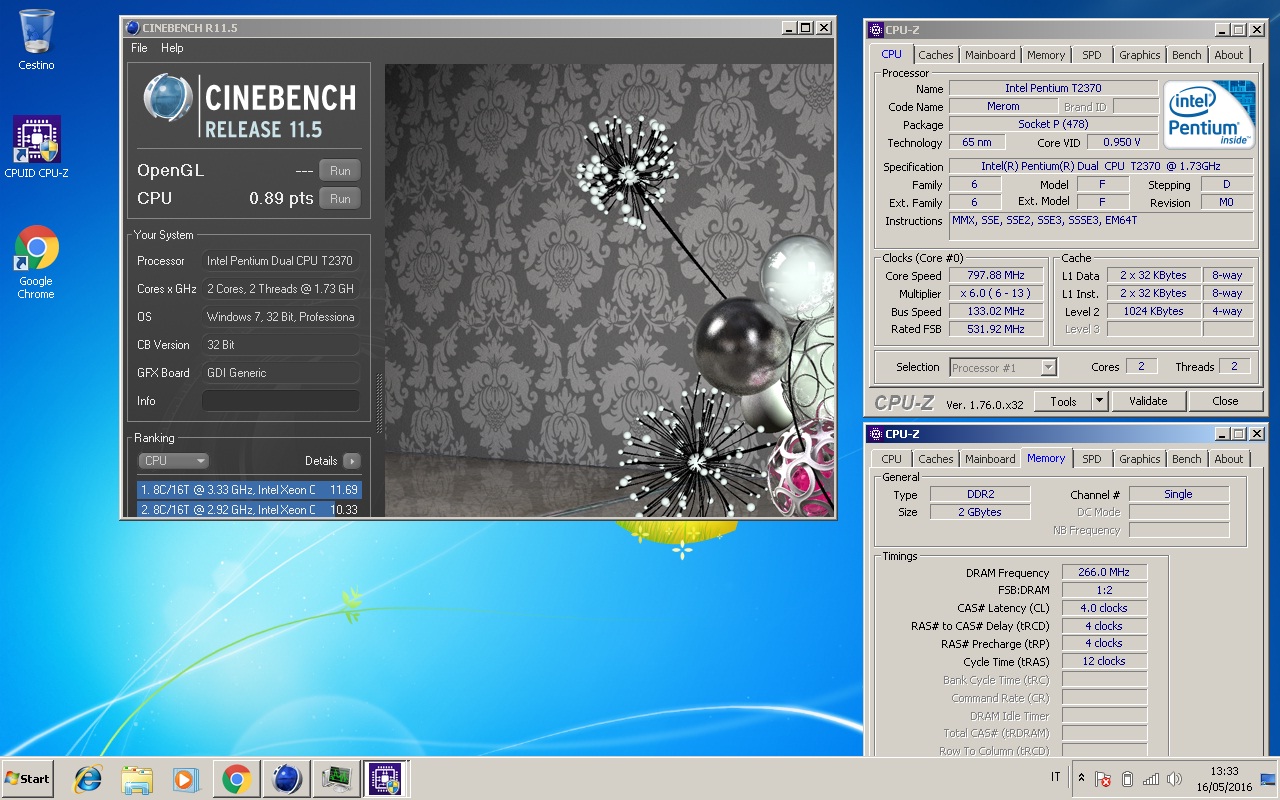
Task: Click bottom CPU-Z window title icon
Action: coord(876,434)
